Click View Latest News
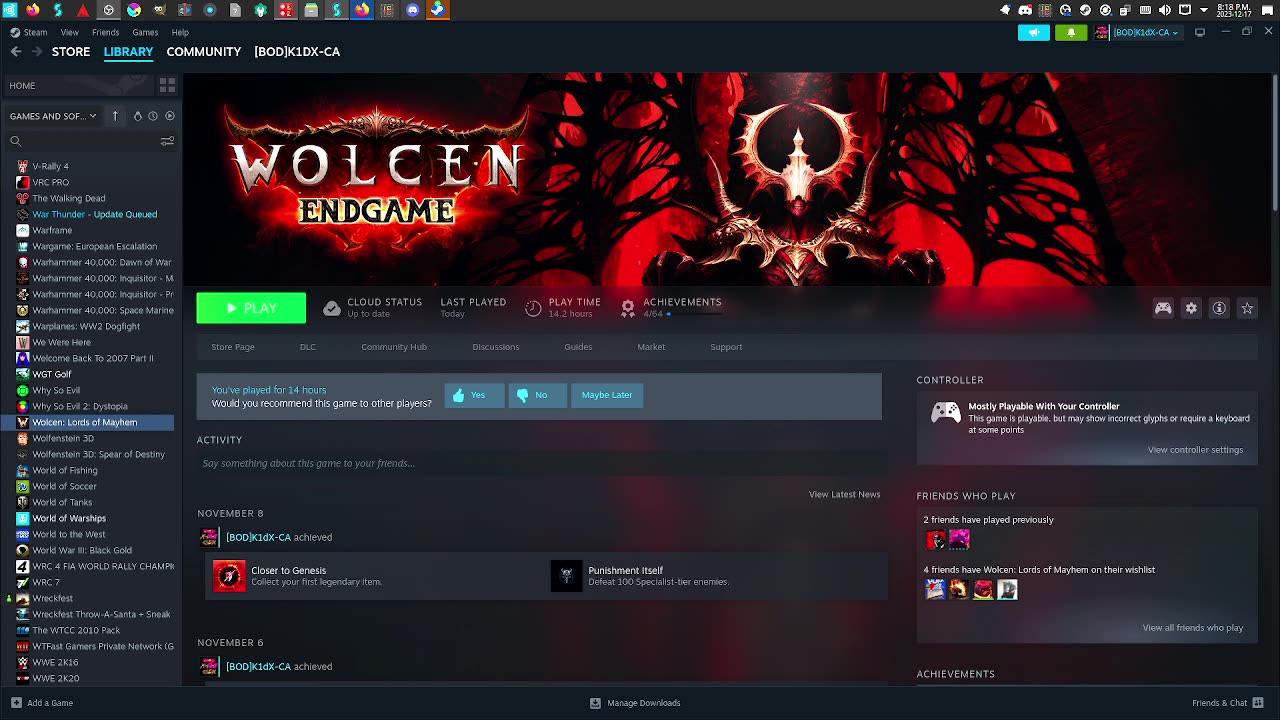1280x720 pixels. (844, 494)
